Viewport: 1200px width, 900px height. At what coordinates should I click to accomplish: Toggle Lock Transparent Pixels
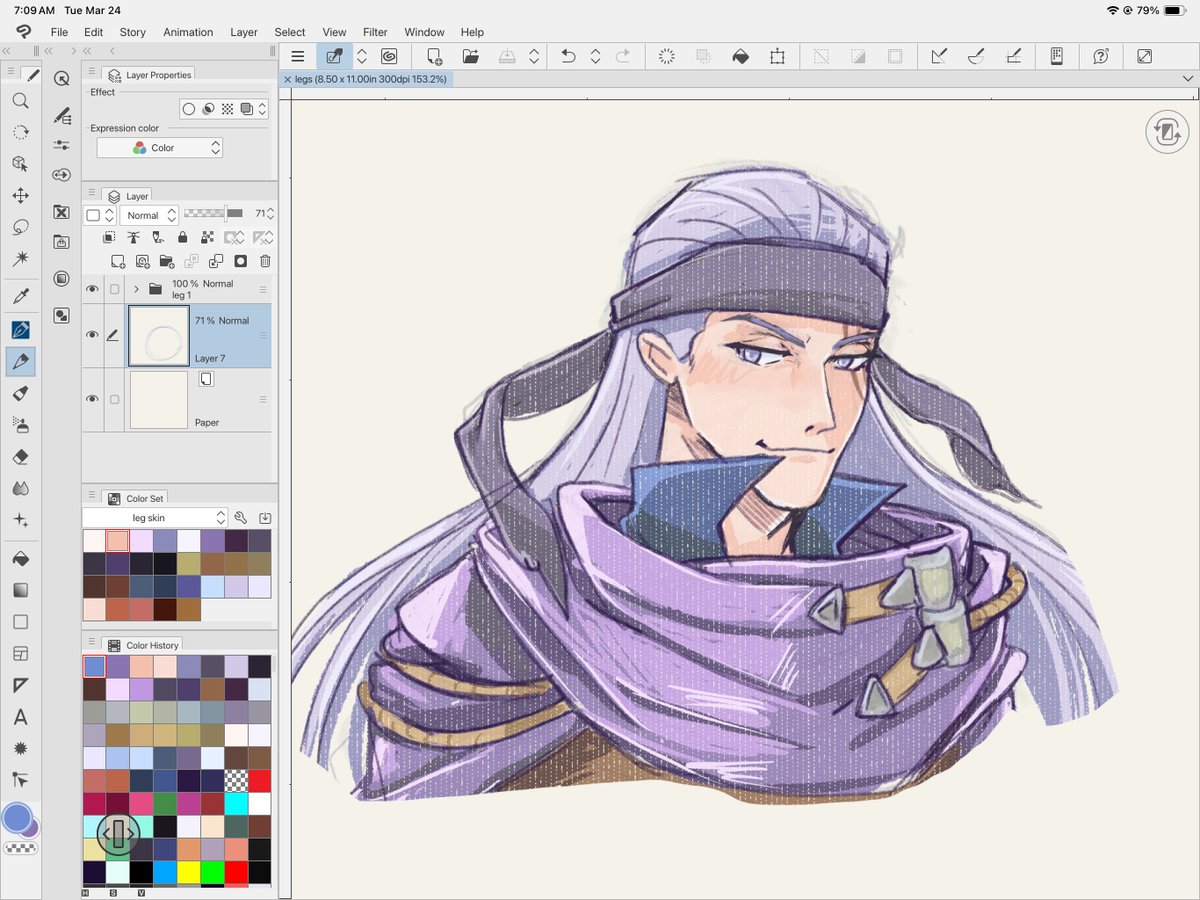tap(207, 237)
